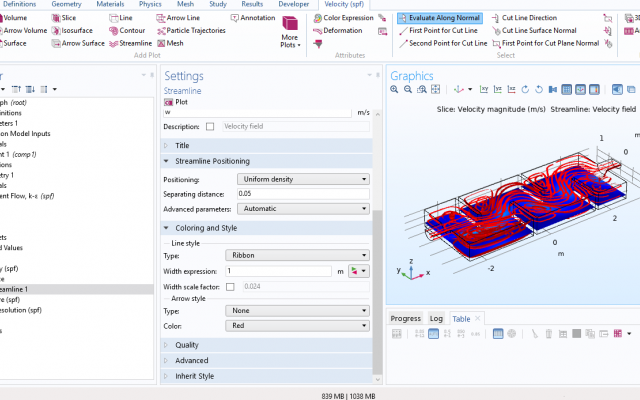
Task: Toggle Evaluate Along Normal selection mode
Action: (x=440, y=18)
